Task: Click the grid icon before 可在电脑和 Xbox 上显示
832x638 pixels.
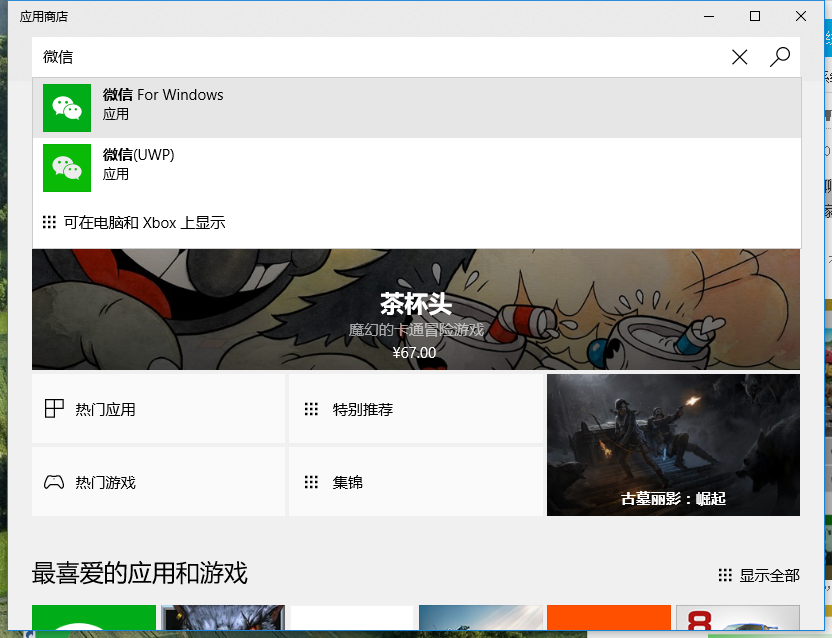Action: 49,223
